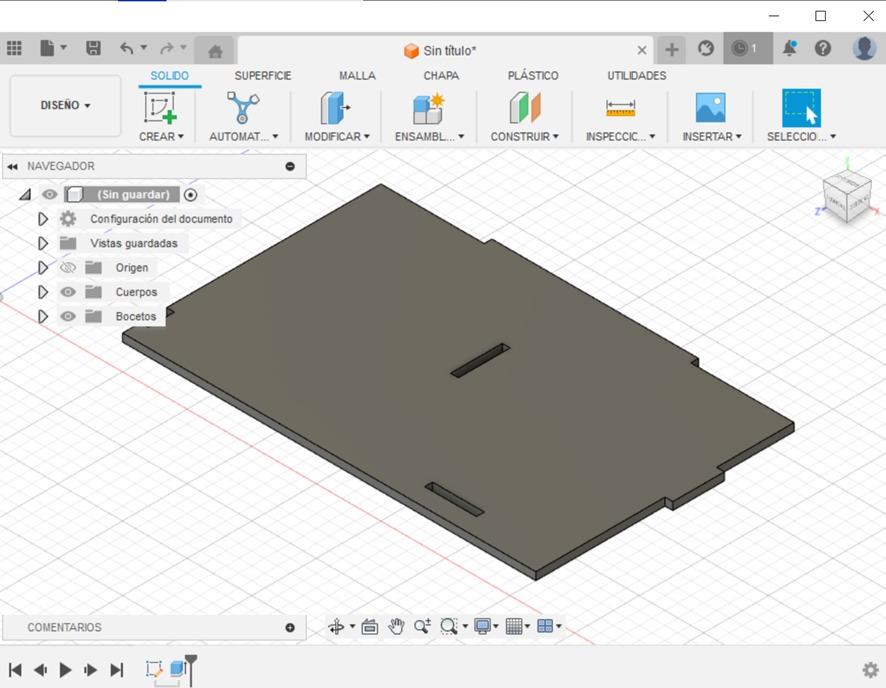Image resolution: width=886 pixels, height=688 pixels.
Task: Expand the Origen folder
Action: tap(42, 267)
